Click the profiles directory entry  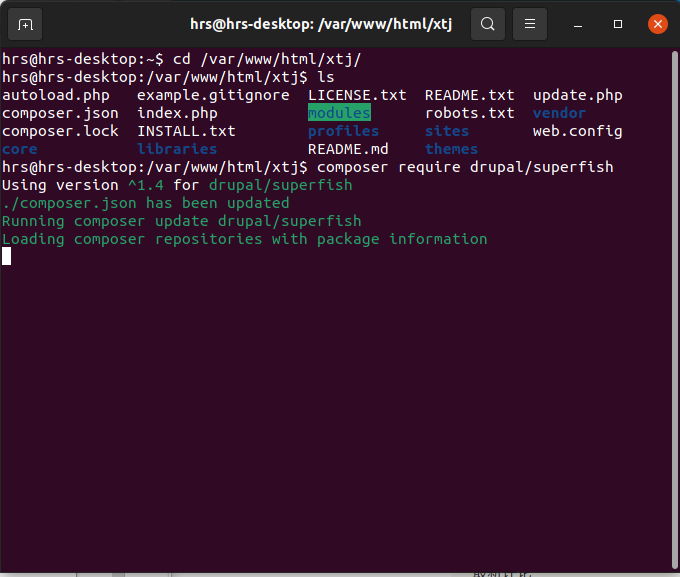coord(343,131)
